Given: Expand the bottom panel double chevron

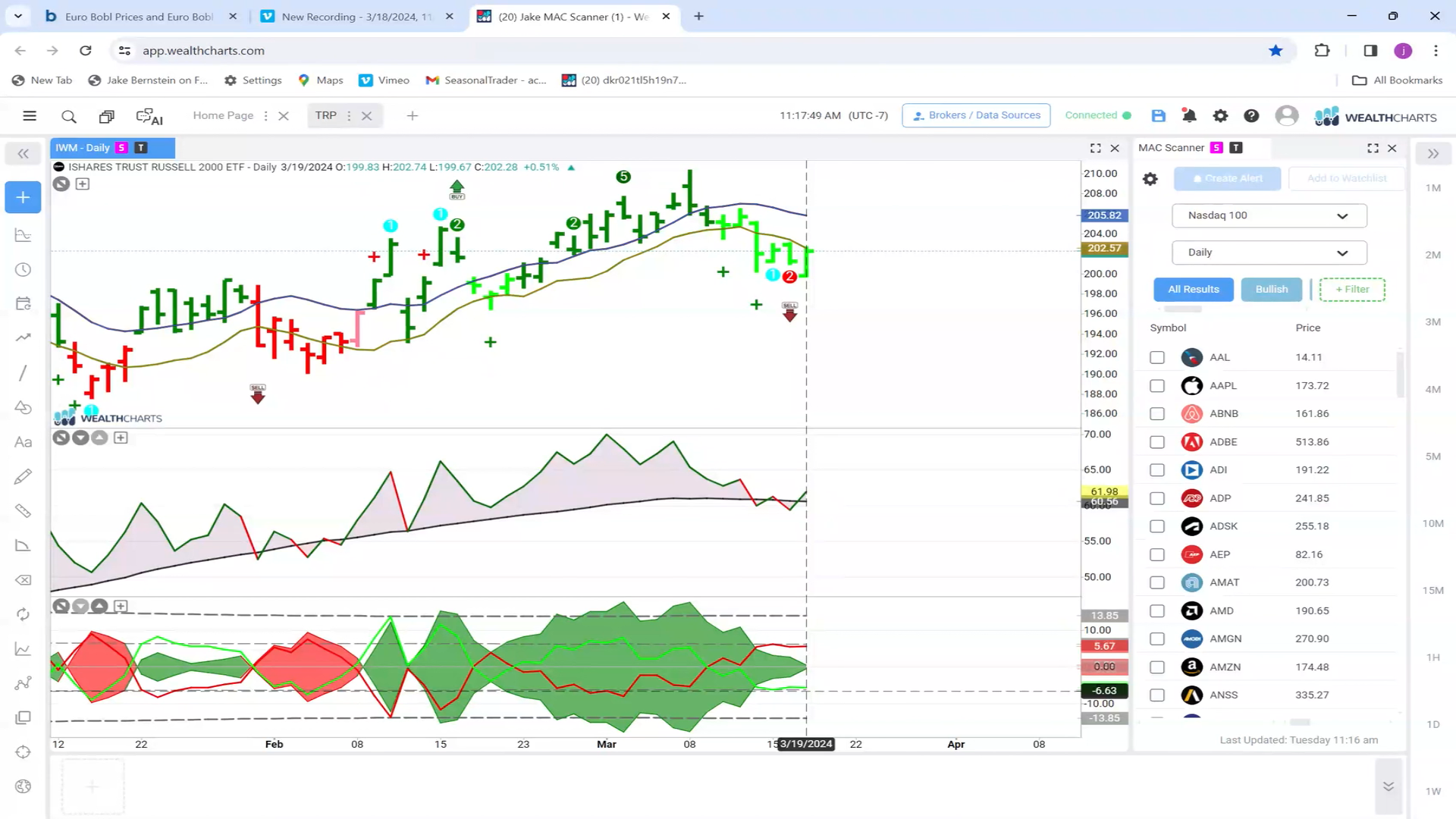Looking at the screenshot, I should point(1388,786).
